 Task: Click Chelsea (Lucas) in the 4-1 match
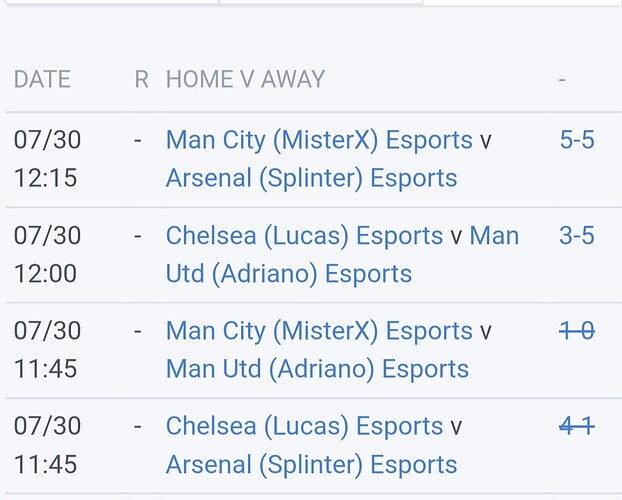[304, 427]
